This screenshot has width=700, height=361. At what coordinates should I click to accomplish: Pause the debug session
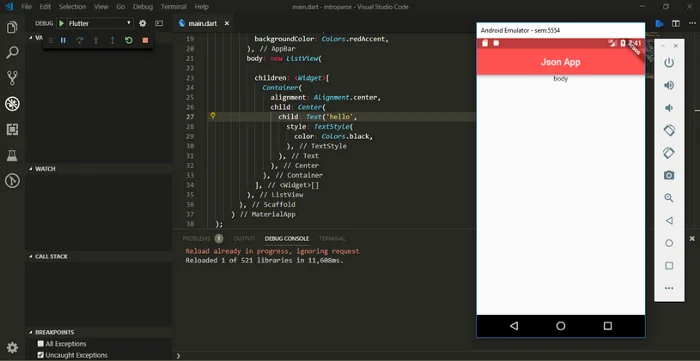coord(63,40)
